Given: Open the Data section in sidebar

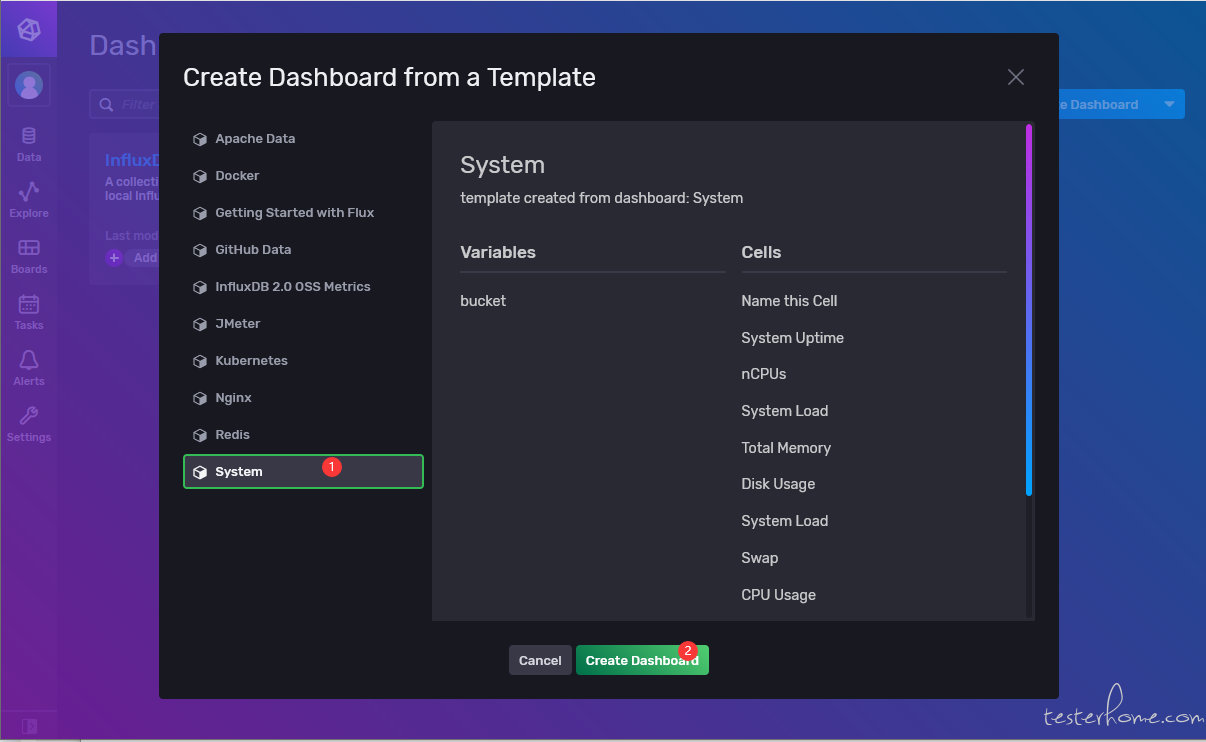Looking at the screenshot, I should (x=29, y=144).
